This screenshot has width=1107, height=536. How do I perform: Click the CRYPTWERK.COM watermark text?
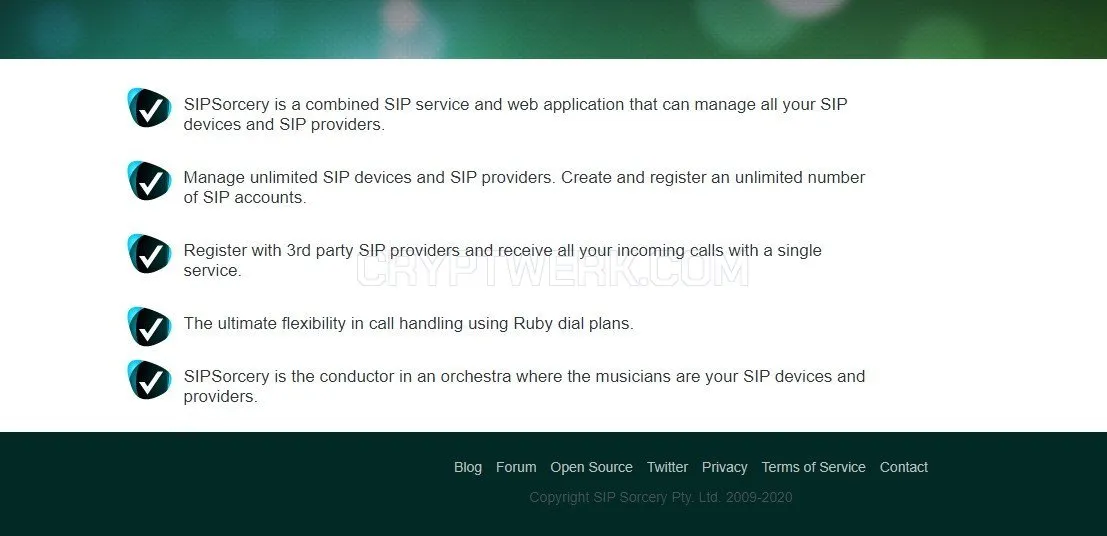pos(553,270)
